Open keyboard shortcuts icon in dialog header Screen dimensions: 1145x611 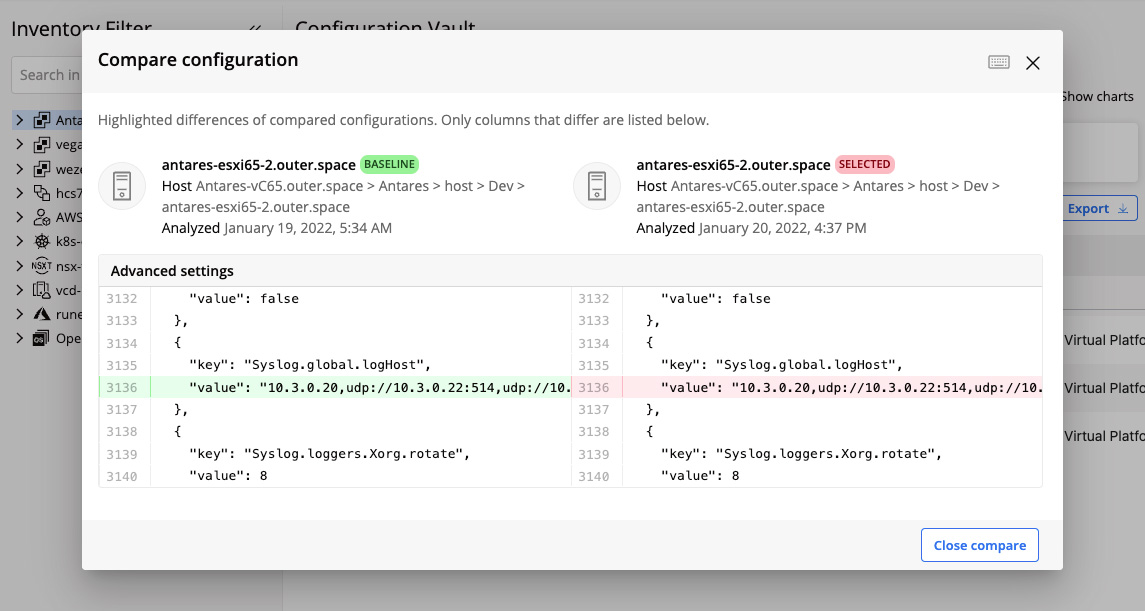pyautogui.click(x=998, y=62)
